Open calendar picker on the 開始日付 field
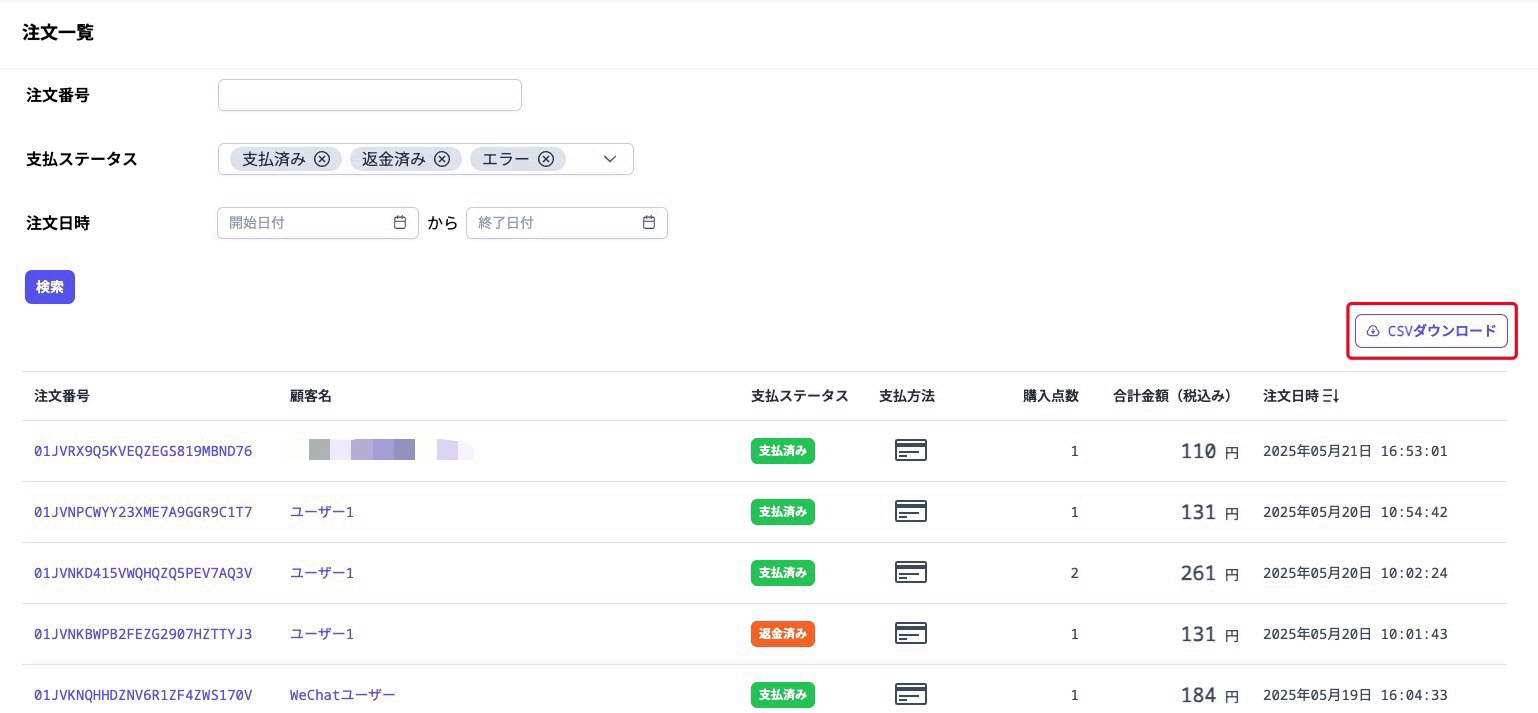The image size is (1538, 713). click(x=400, y=223)
